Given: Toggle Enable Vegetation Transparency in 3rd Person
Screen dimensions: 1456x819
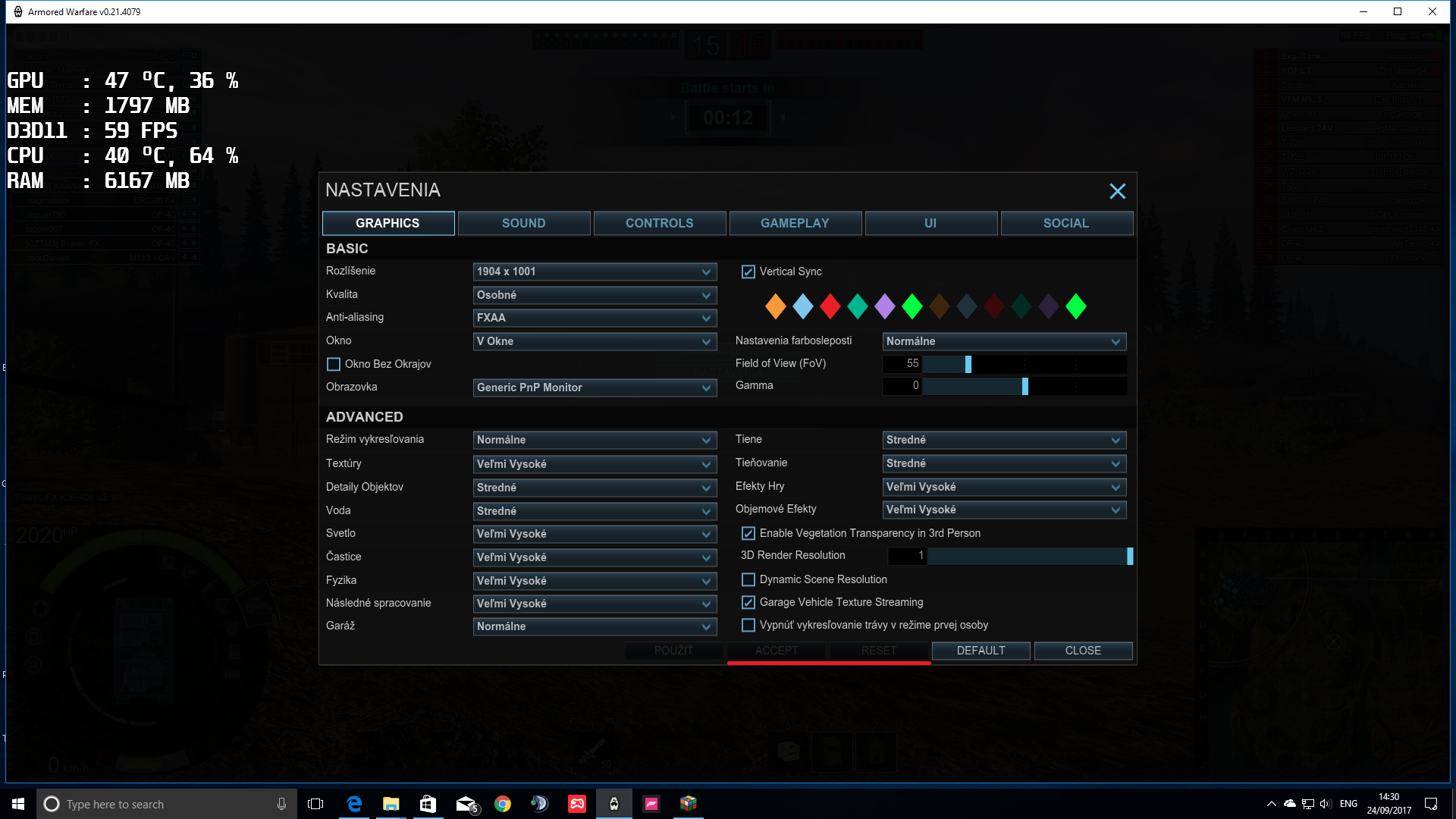Looking at the screenshot, I should [748, 533].
